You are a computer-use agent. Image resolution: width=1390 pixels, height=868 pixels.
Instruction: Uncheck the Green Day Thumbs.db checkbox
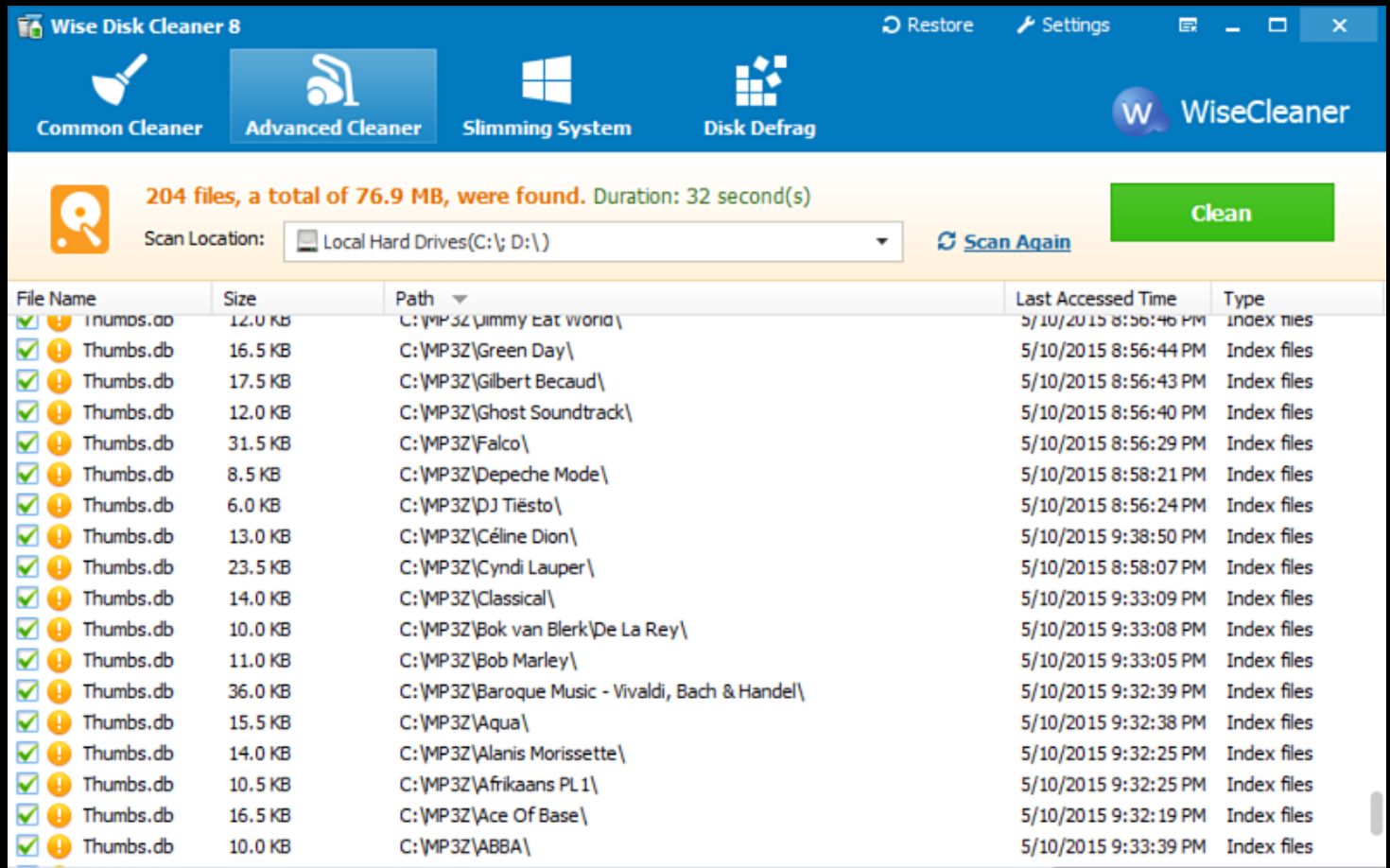27,350
